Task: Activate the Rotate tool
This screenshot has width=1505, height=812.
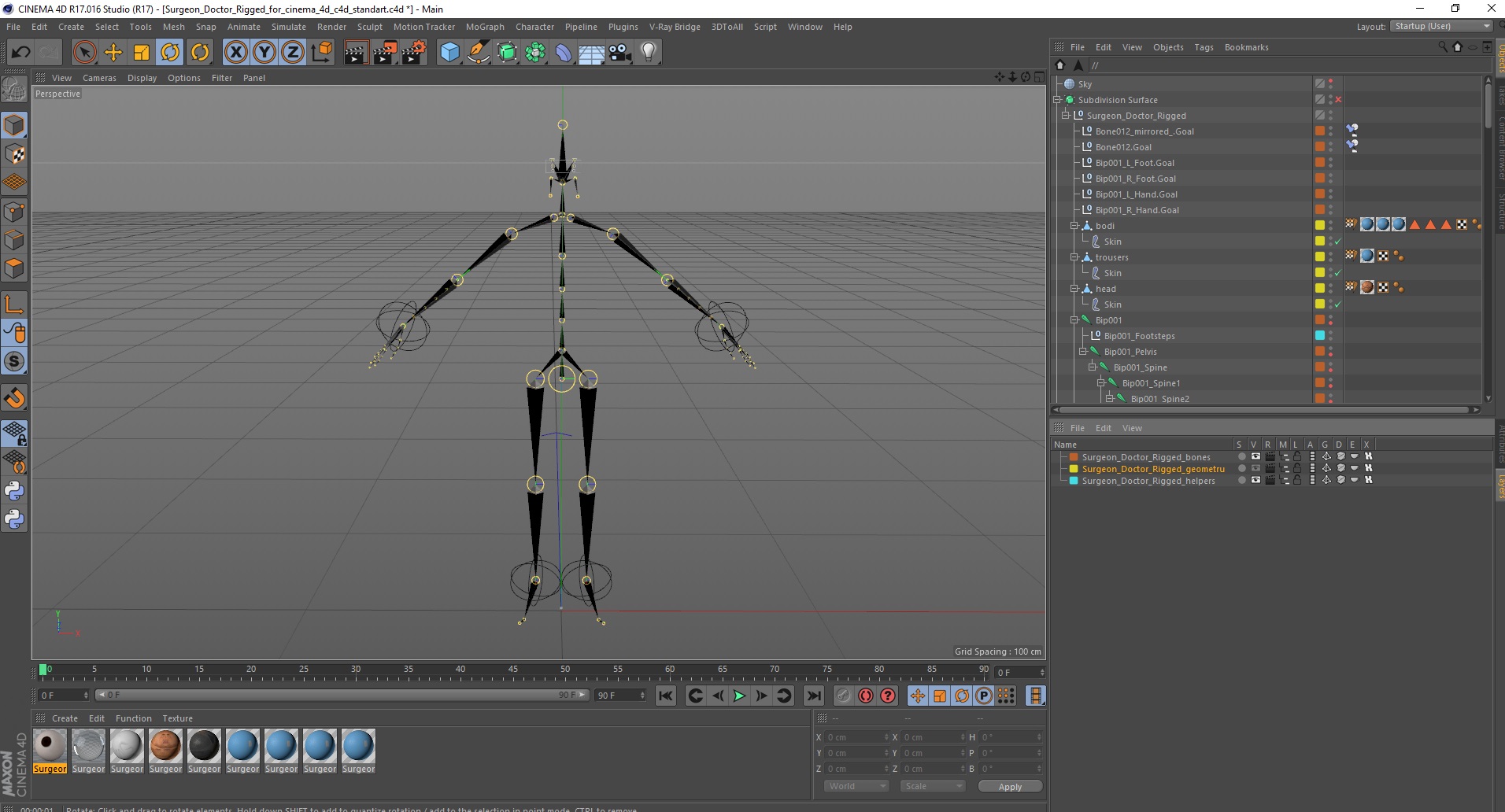Action: click(x=170, y=53)
